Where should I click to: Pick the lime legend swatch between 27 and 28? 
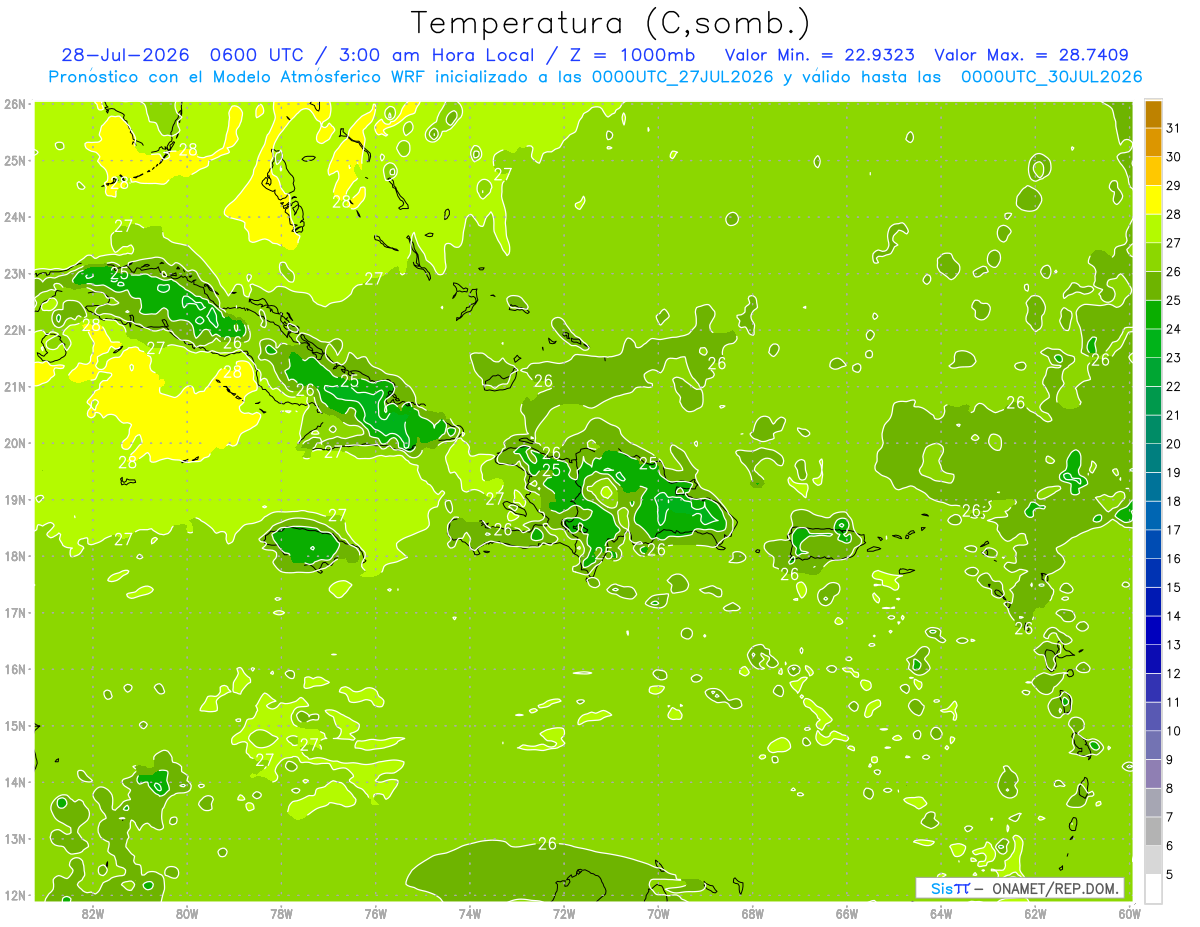point(1153,229)
